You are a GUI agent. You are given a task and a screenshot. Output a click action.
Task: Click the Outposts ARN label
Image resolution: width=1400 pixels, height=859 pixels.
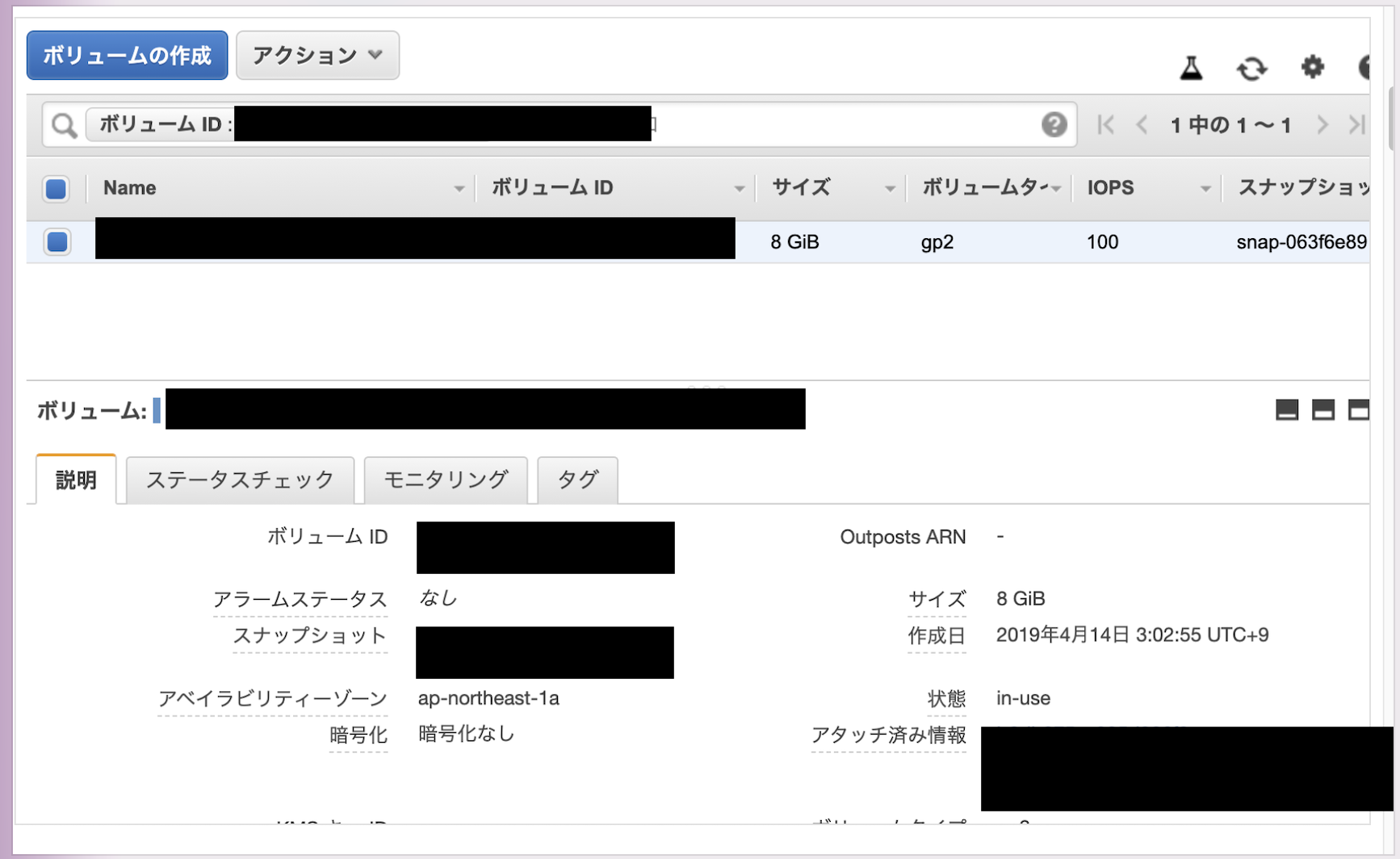coord(903,537)
